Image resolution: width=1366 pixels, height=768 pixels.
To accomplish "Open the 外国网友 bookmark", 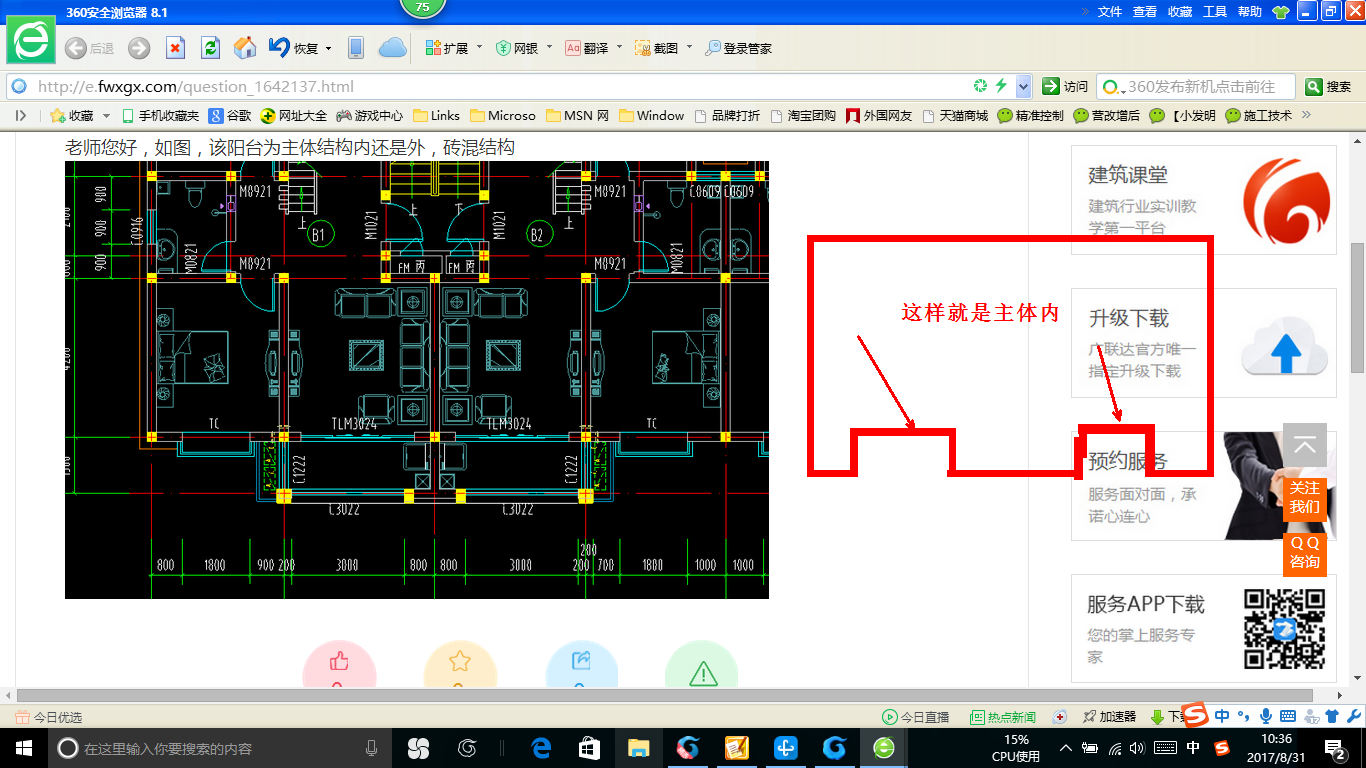I will [879, 116].
